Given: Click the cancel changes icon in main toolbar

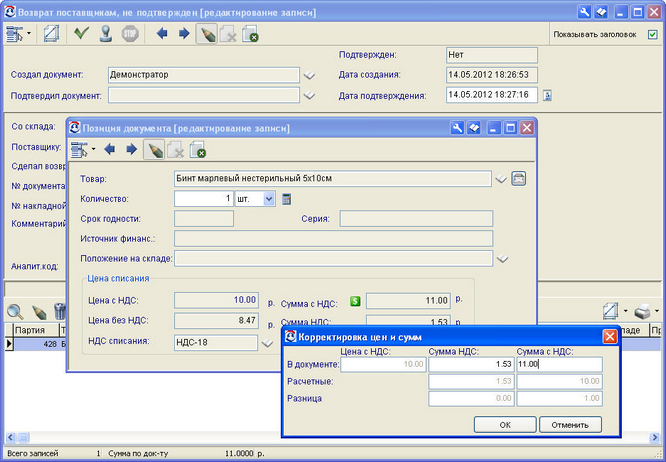Looking at the screenshot, I should (250, 34).
